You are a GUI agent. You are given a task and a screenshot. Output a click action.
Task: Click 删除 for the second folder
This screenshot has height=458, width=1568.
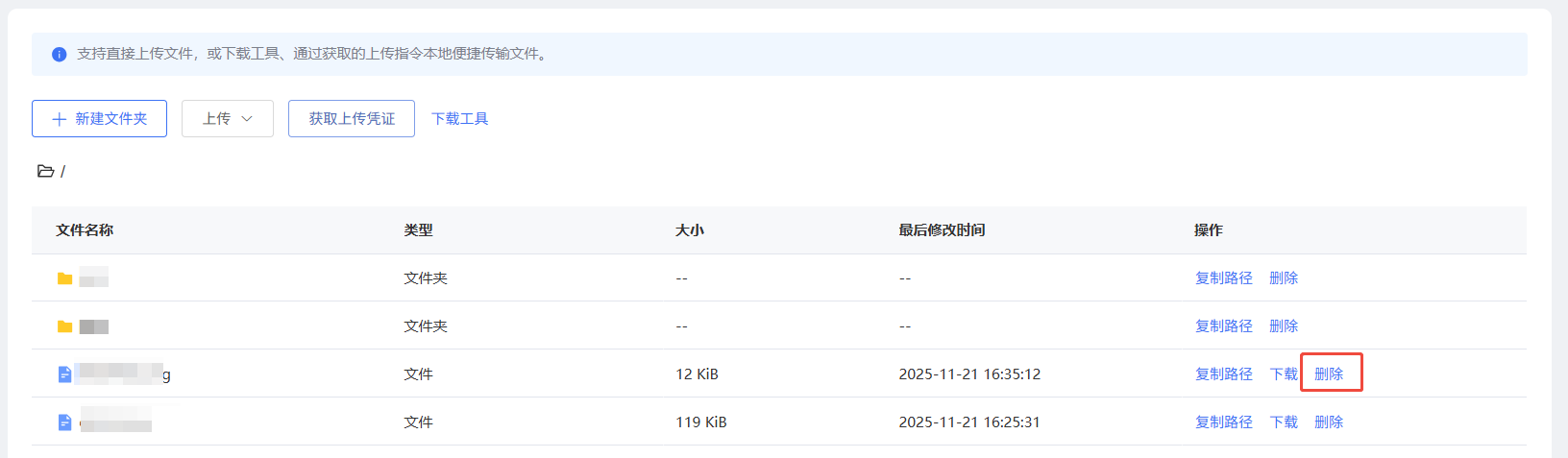pyautogui.click(x=1284, y=326)
